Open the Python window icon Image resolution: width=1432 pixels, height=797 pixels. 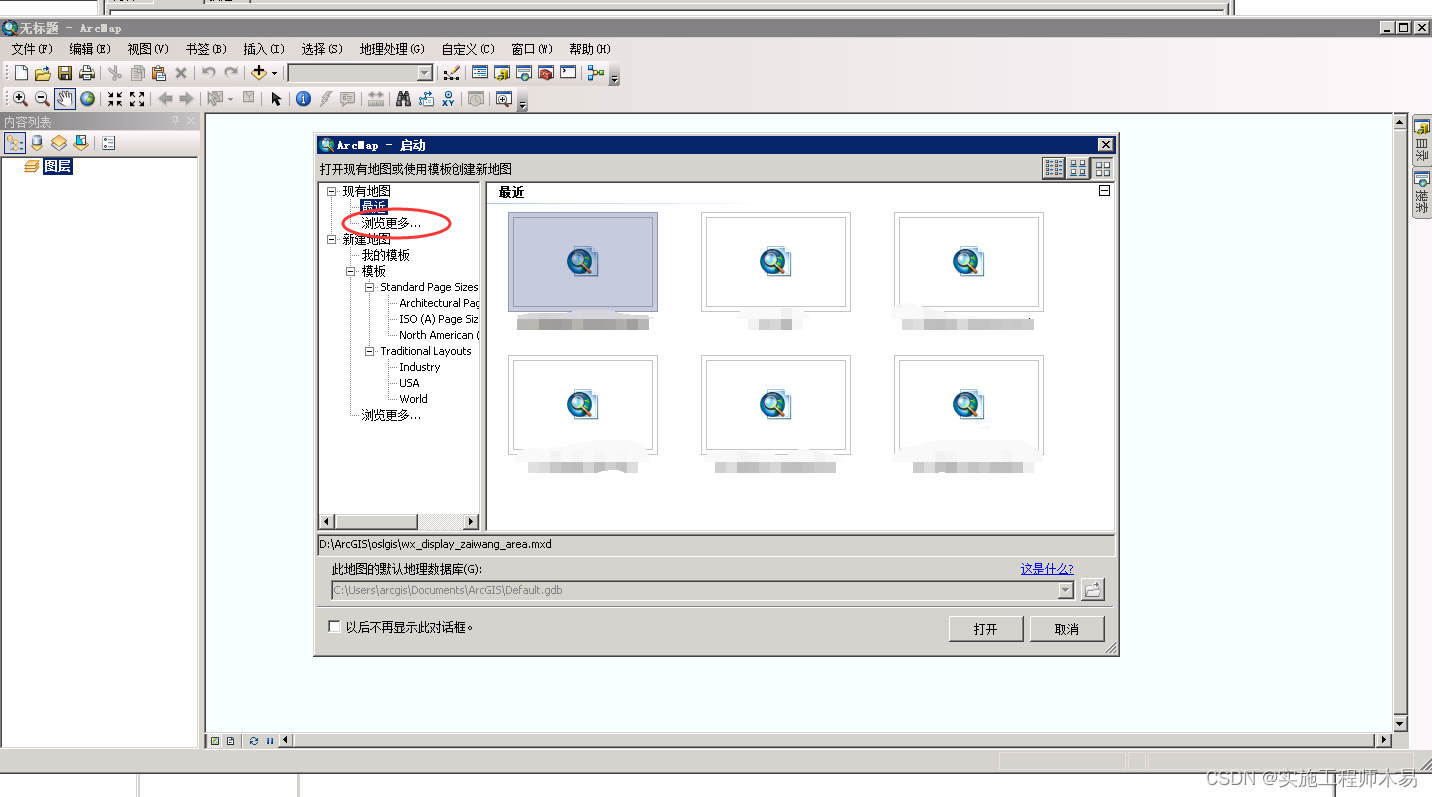pyautogui.click(x=568, y=73)
